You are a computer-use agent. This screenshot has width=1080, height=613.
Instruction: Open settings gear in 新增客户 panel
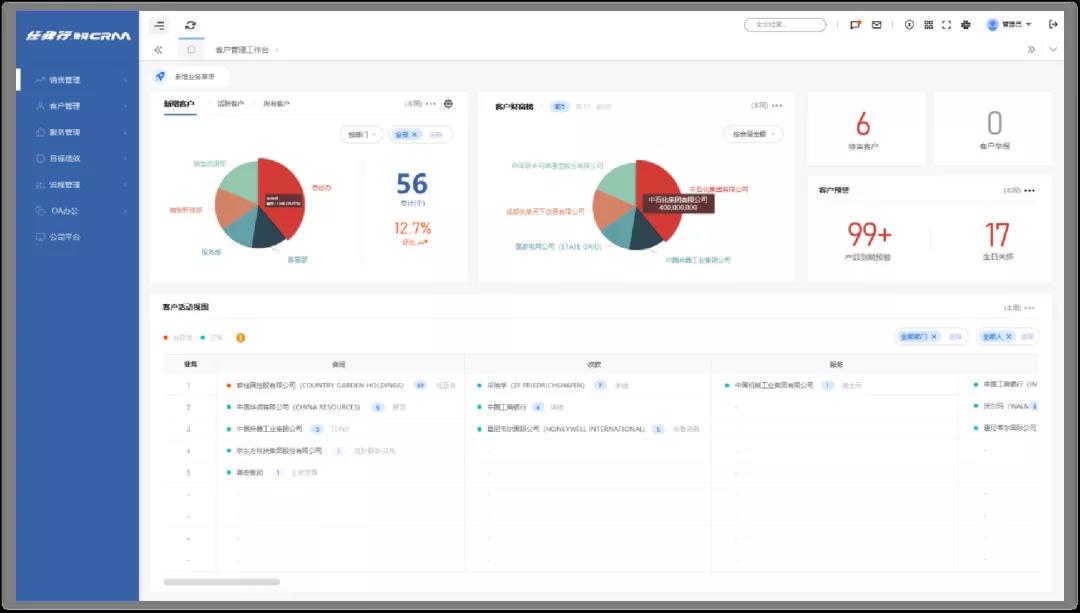click(x=448, y=103)
